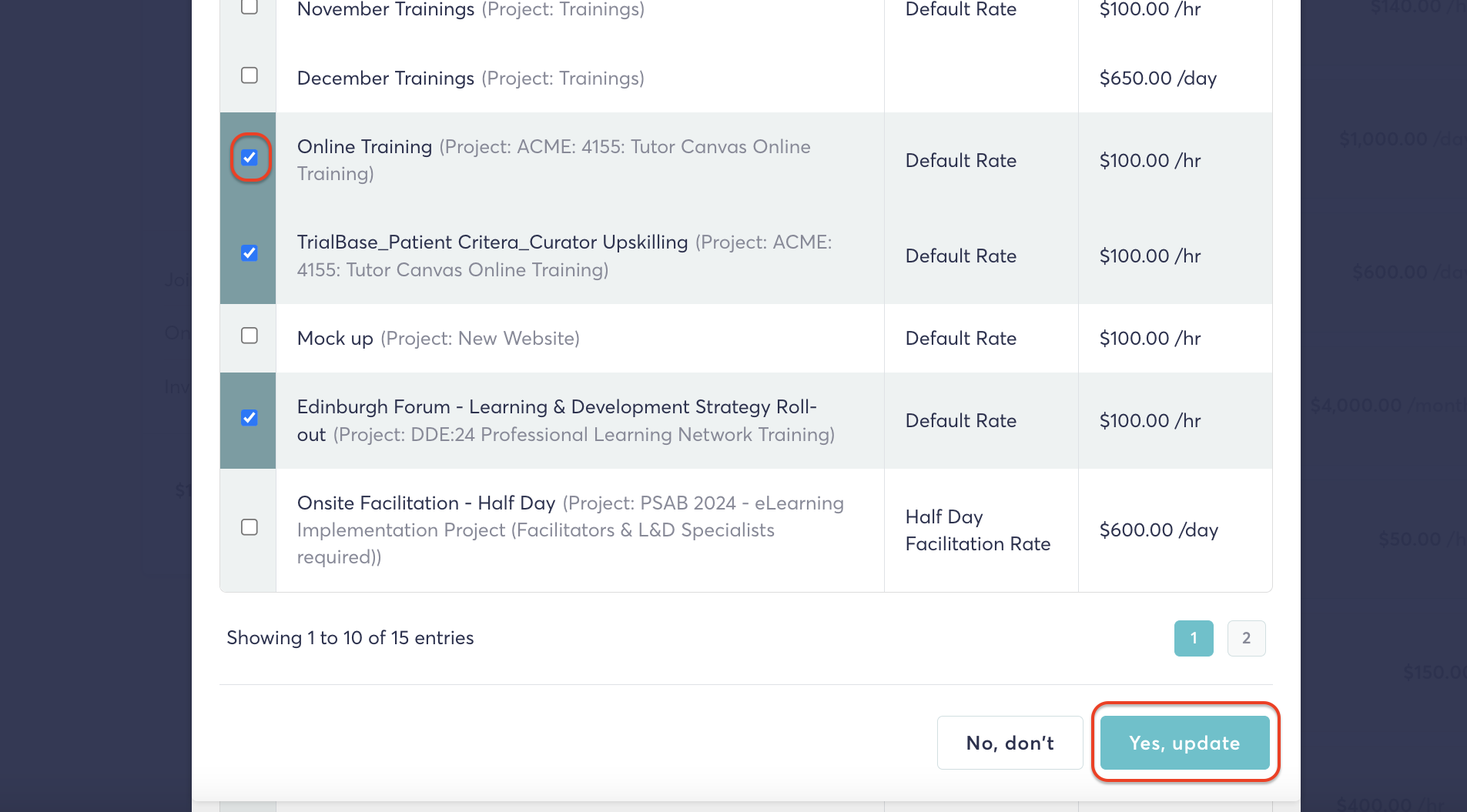
Task: Click the Mock up service name
Action: [335, 339]
